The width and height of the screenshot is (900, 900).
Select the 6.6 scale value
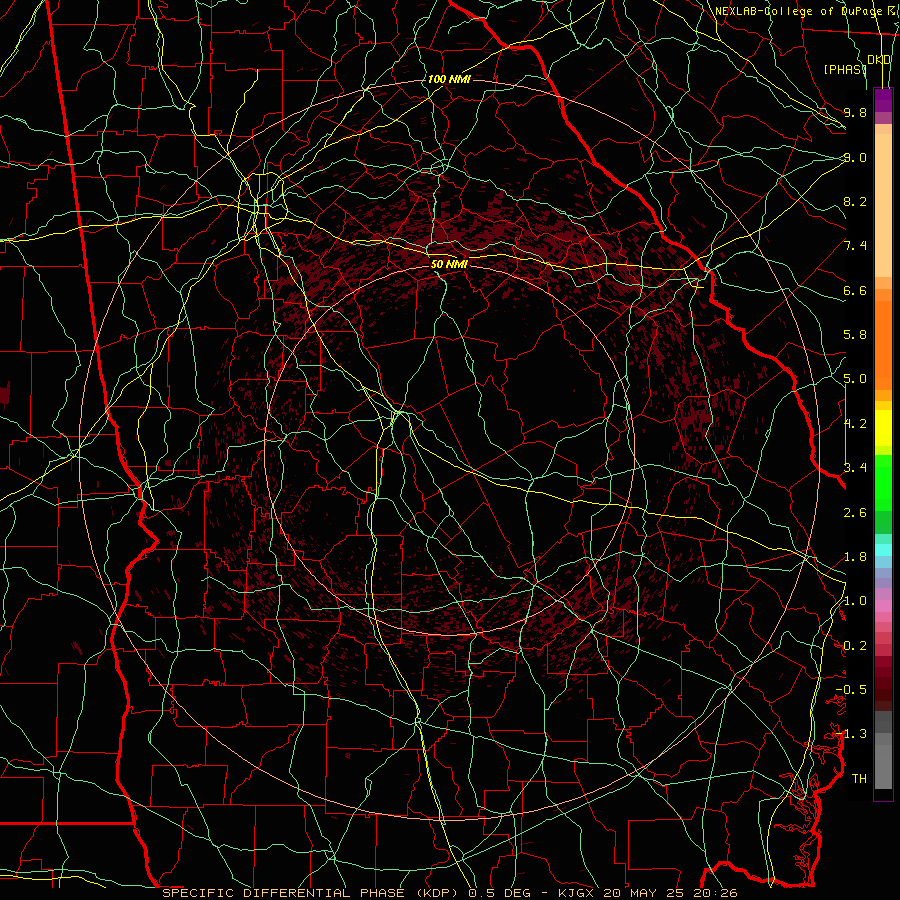855,290
